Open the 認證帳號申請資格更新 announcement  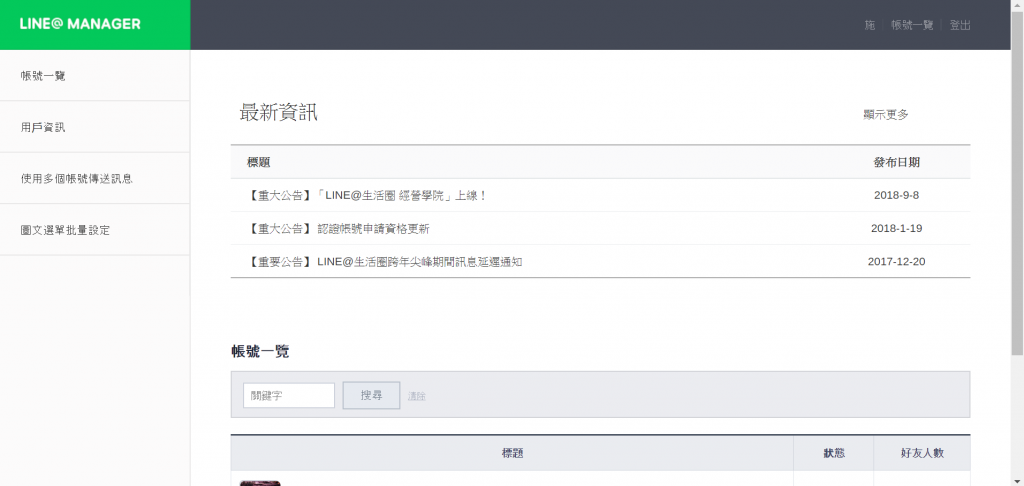pos(338,229)
